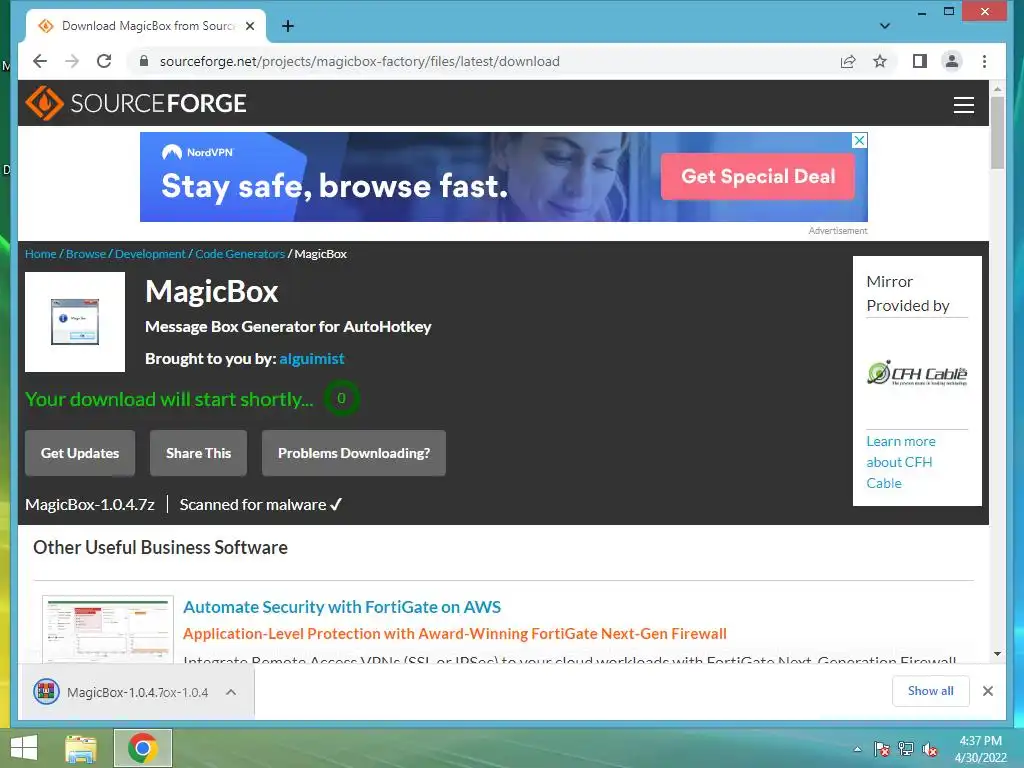Open Application-Level Protection FortiGate link
Screen dimensions: 1024x768
click(455, 633)
